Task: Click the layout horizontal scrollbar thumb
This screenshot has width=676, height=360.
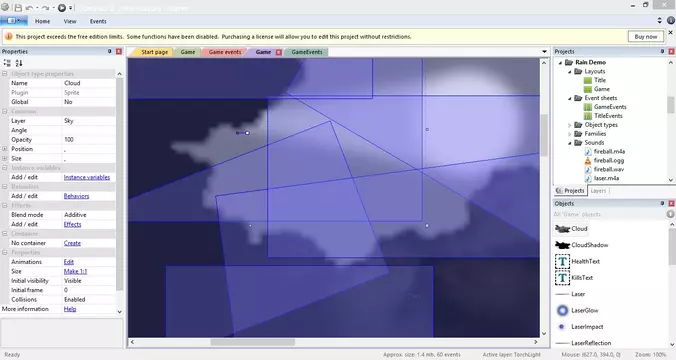Action: tap(253, 342)
